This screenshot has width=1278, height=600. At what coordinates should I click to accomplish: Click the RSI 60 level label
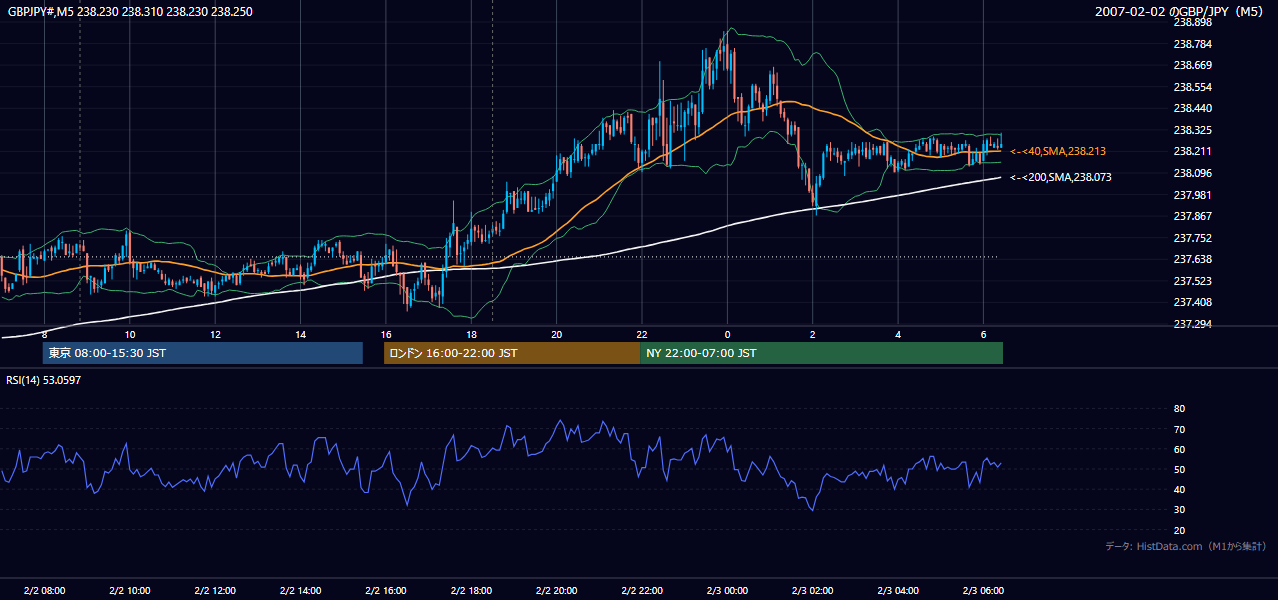point(1179,449)
